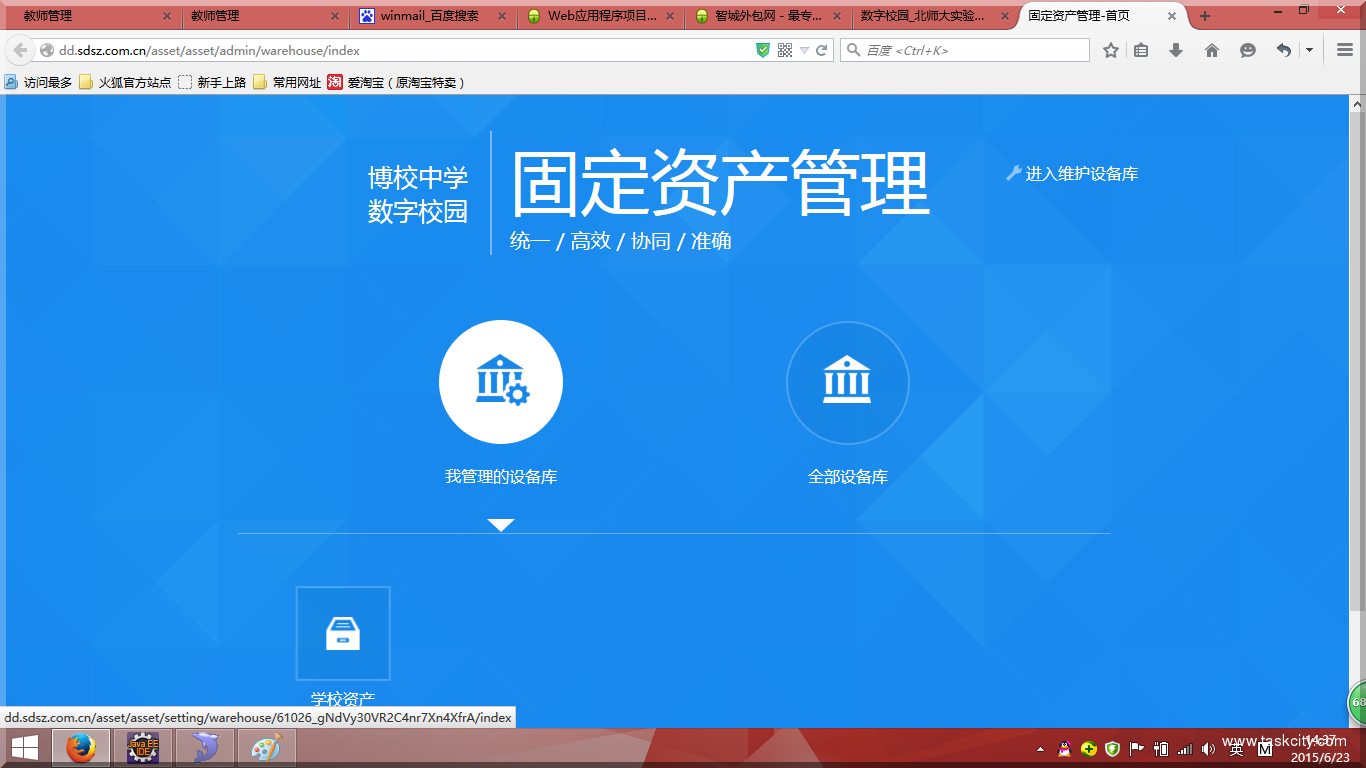The height and width of the screenshot is (768, 1366).
Task: Open the 学校资产 warehouse tile
Action: (x=343, y=633)
